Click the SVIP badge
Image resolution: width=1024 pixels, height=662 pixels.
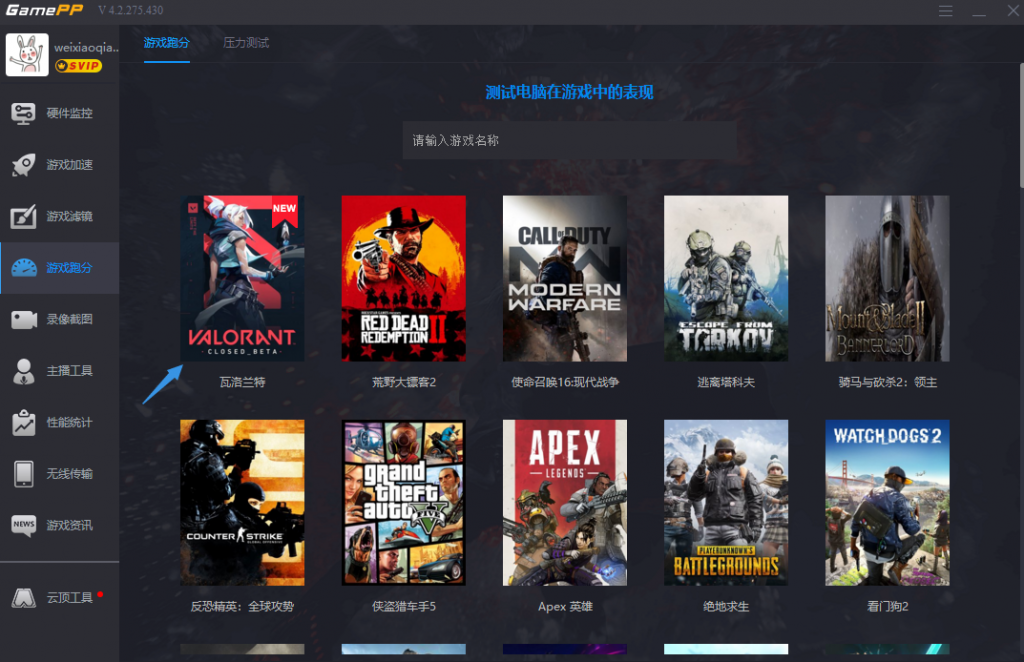78,66
